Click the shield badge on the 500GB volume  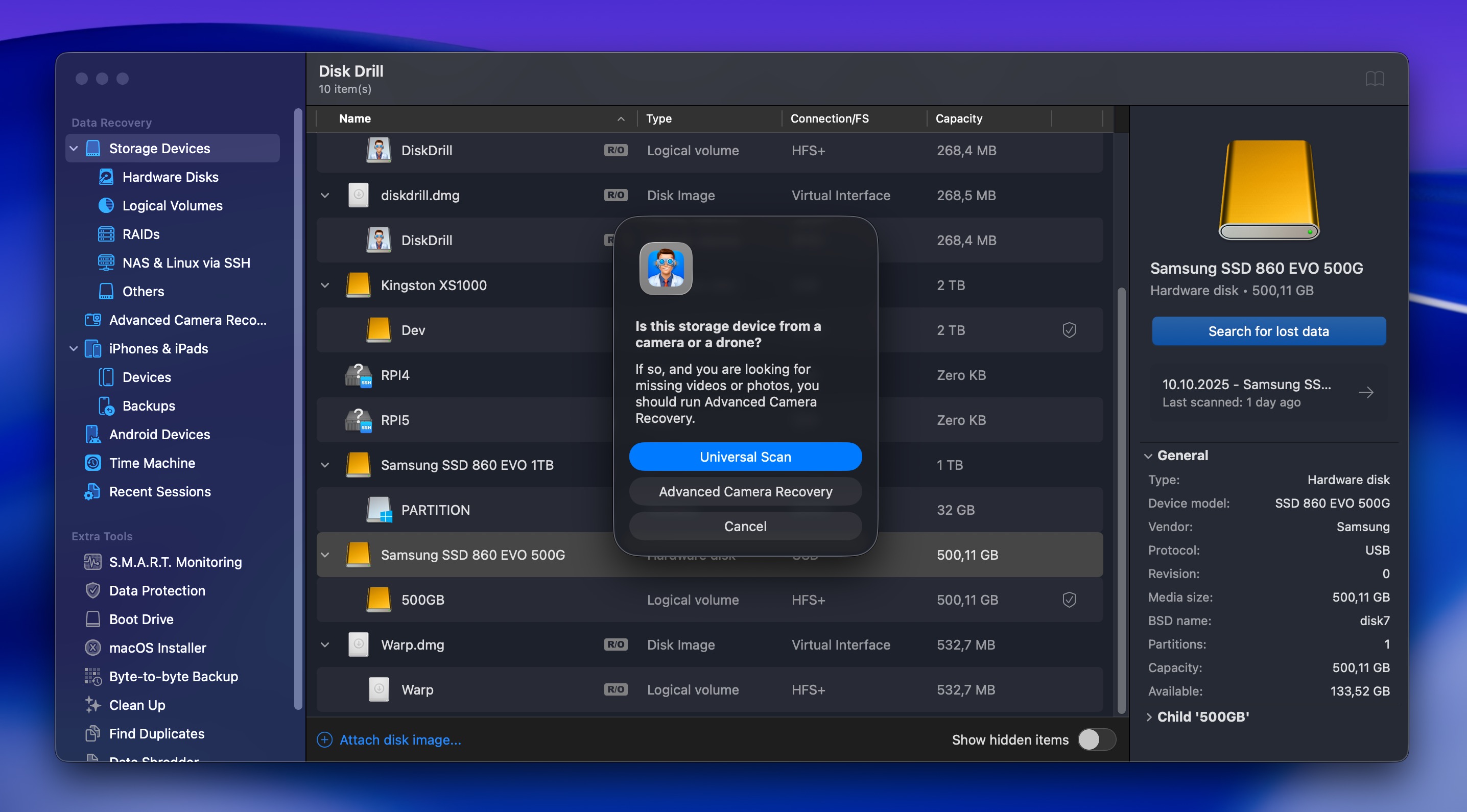1069,600
